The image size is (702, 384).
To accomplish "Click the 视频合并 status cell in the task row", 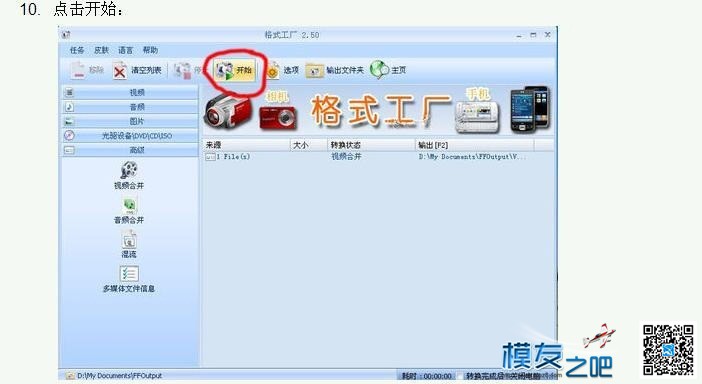I will click(x=346, y=157).
